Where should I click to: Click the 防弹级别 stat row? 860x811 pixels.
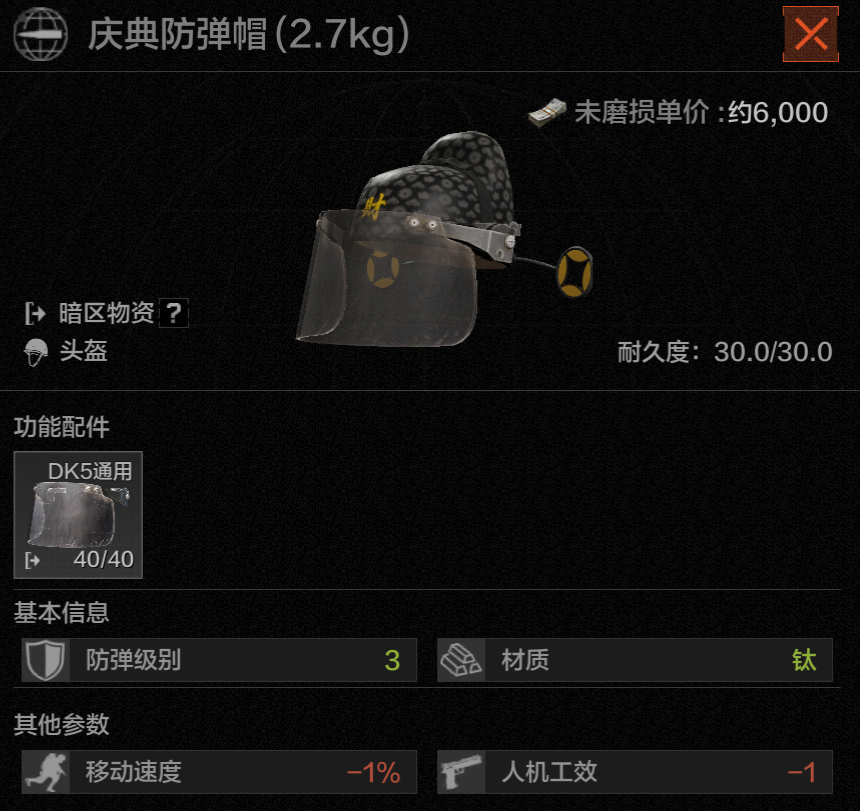tap(219, 660)
